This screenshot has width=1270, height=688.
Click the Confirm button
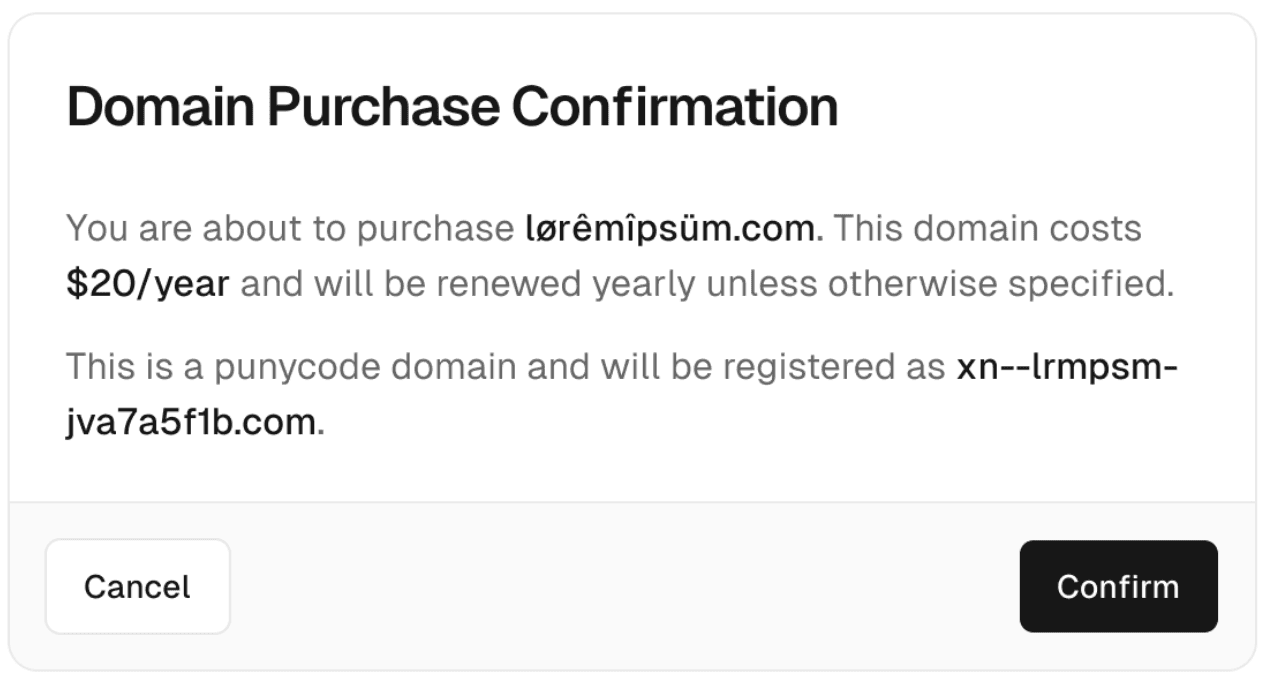click(1118, 587)
